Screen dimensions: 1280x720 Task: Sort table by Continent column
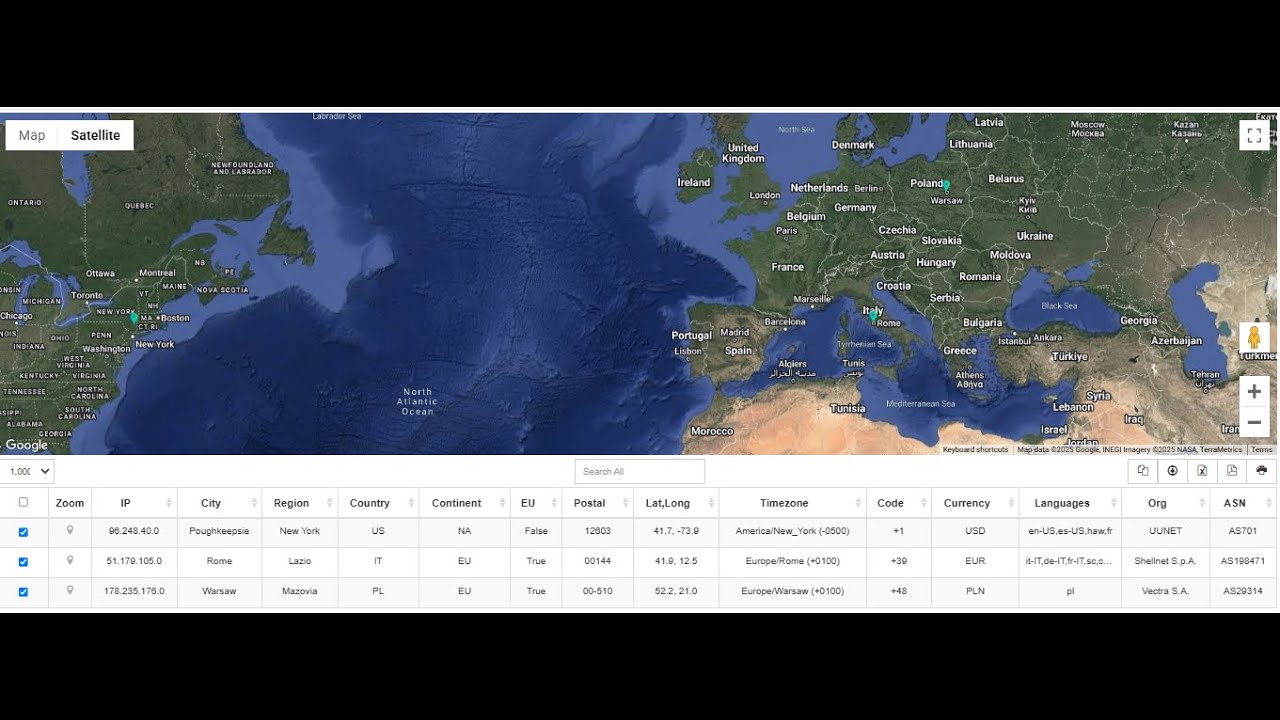(x=464, y=503)
